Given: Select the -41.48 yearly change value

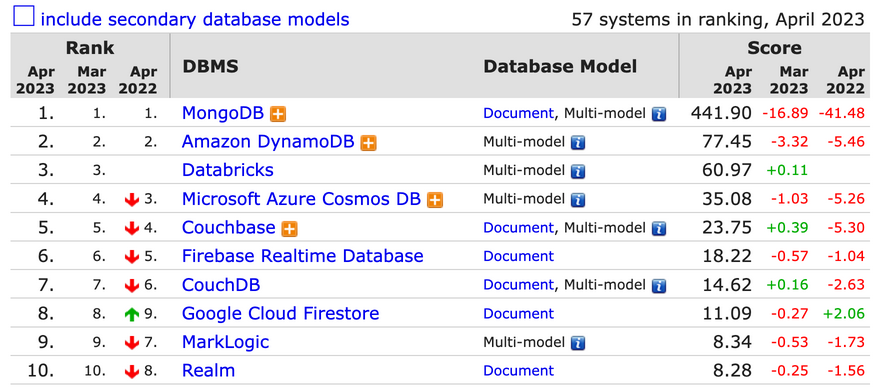Looking at the screenshot, I should click(842, 113).
